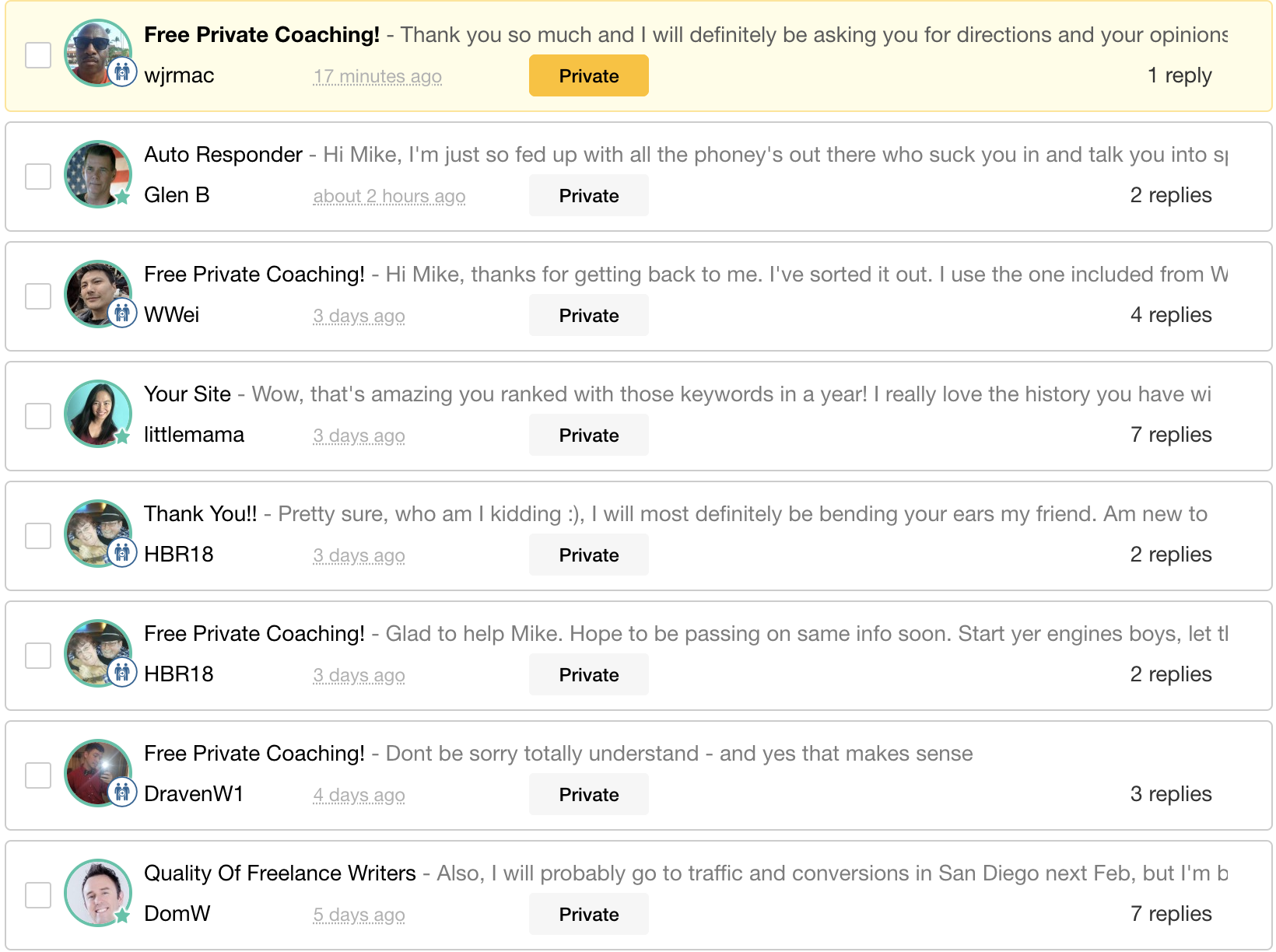Click the DravenW1 username
This screenshot has width=1276, height=952.
point(194,794)
